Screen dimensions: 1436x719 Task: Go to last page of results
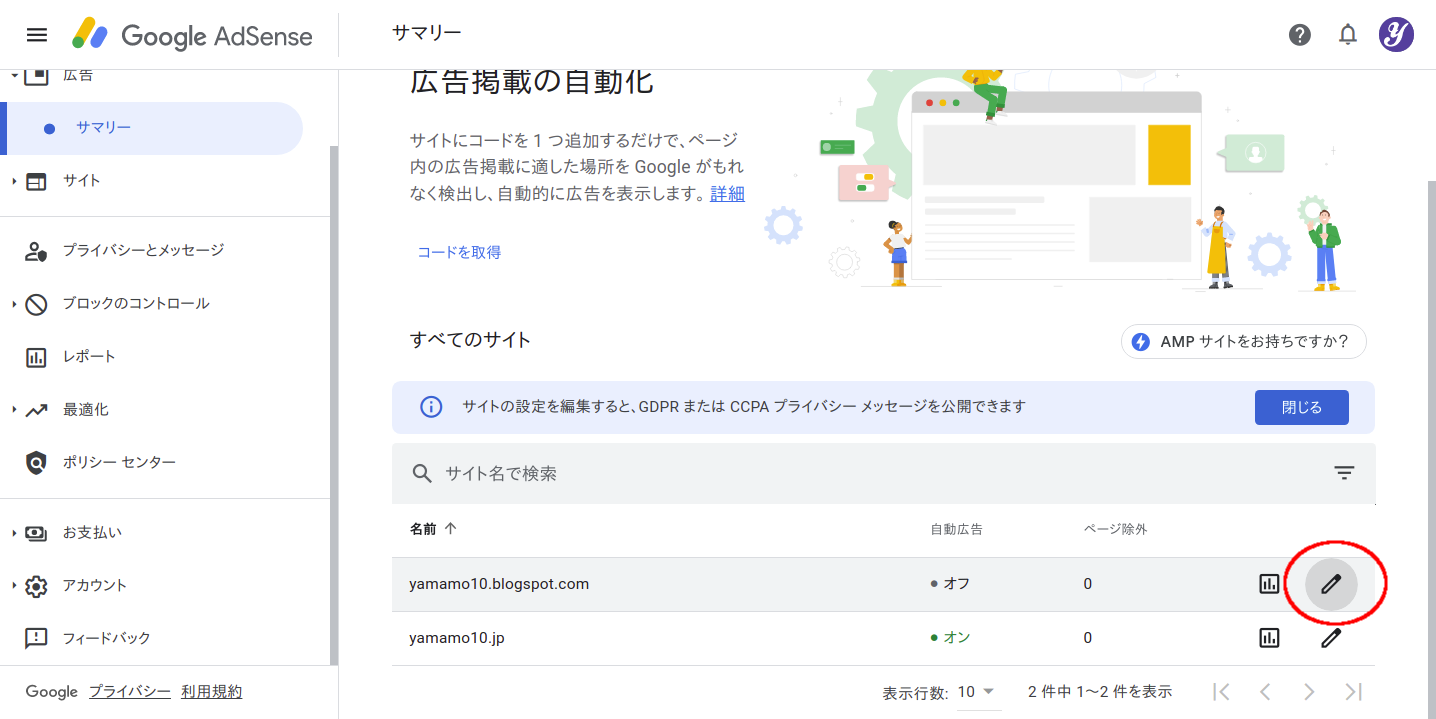point(1353,691)
